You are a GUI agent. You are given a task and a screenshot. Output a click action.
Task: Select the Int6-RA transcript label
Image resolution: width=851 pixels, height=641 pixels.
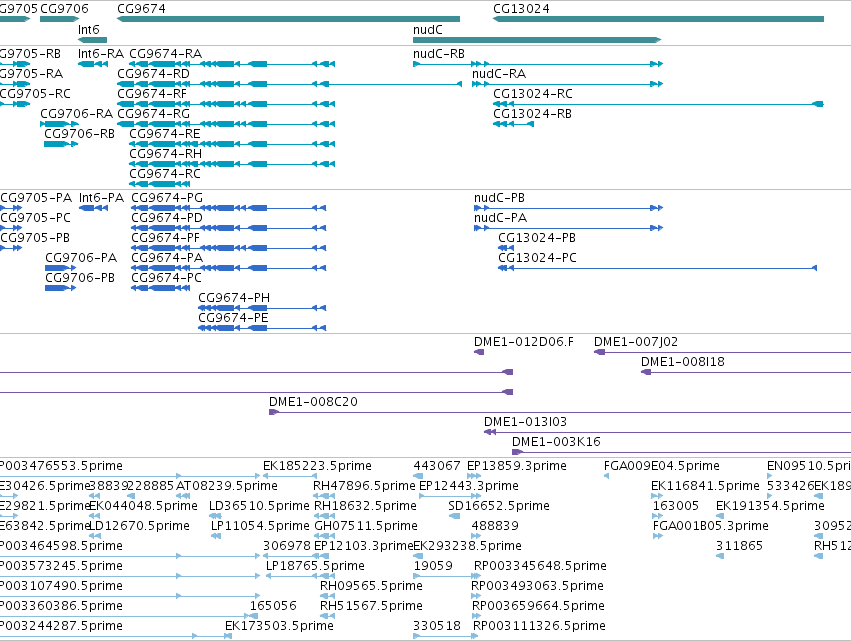(101, 54)
